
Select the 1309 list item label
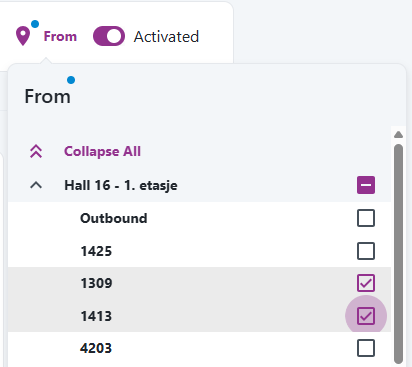click(x=96, y=283)
